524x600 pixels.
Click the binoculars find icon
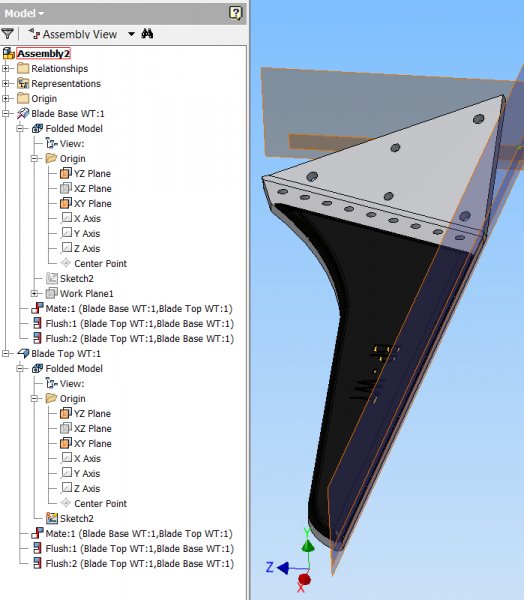tap(147, 34)
